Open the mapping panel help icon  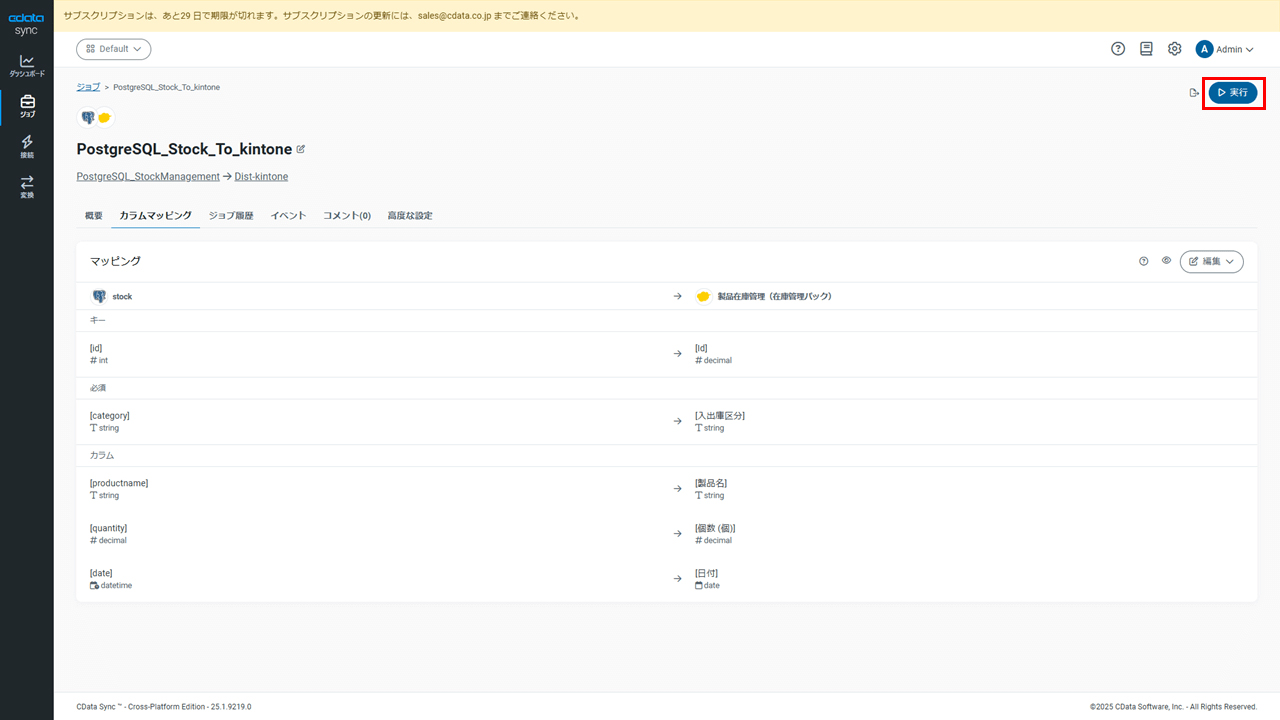click(1144, 261)
